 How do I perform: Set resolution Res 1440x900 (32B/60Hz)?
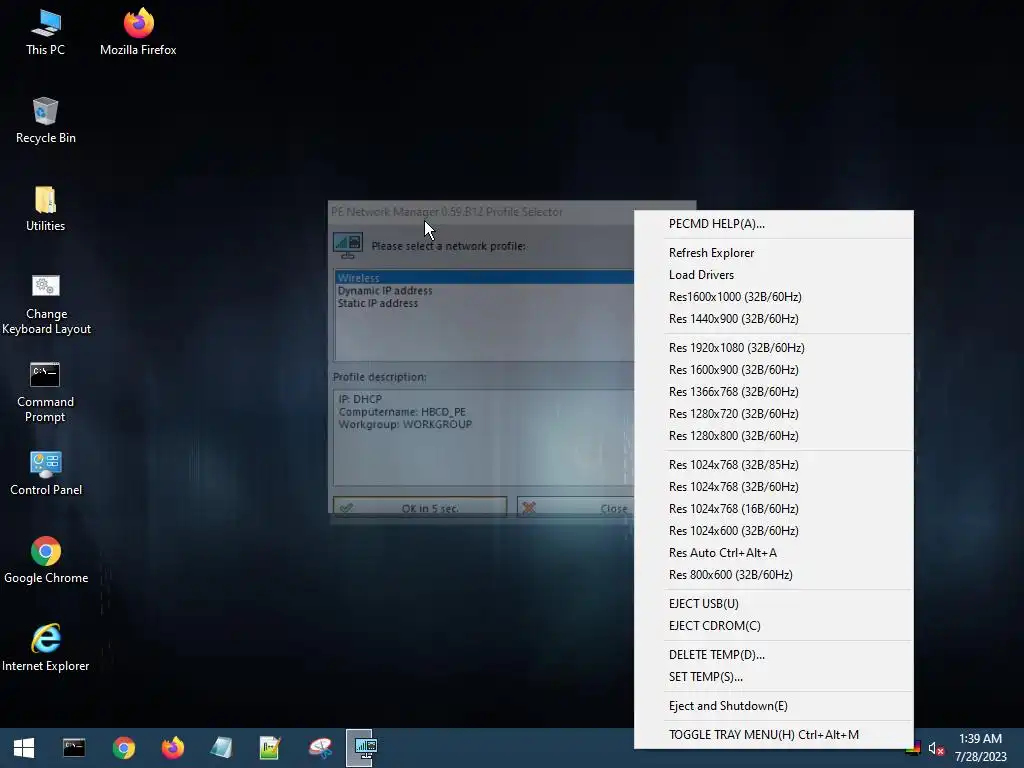coord(774,319)
